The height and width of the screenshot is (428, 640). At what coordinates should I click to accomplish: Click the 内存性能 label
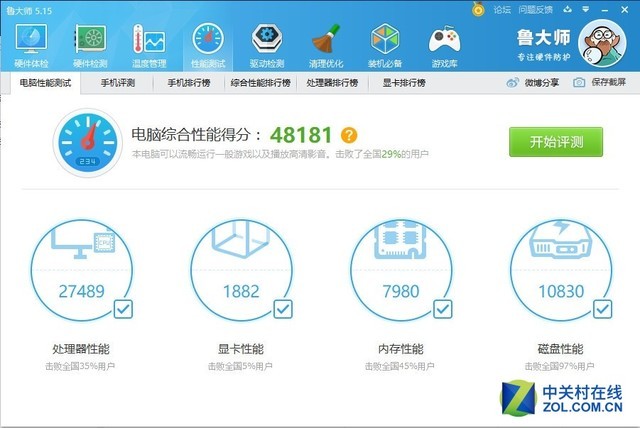point(401,349)
